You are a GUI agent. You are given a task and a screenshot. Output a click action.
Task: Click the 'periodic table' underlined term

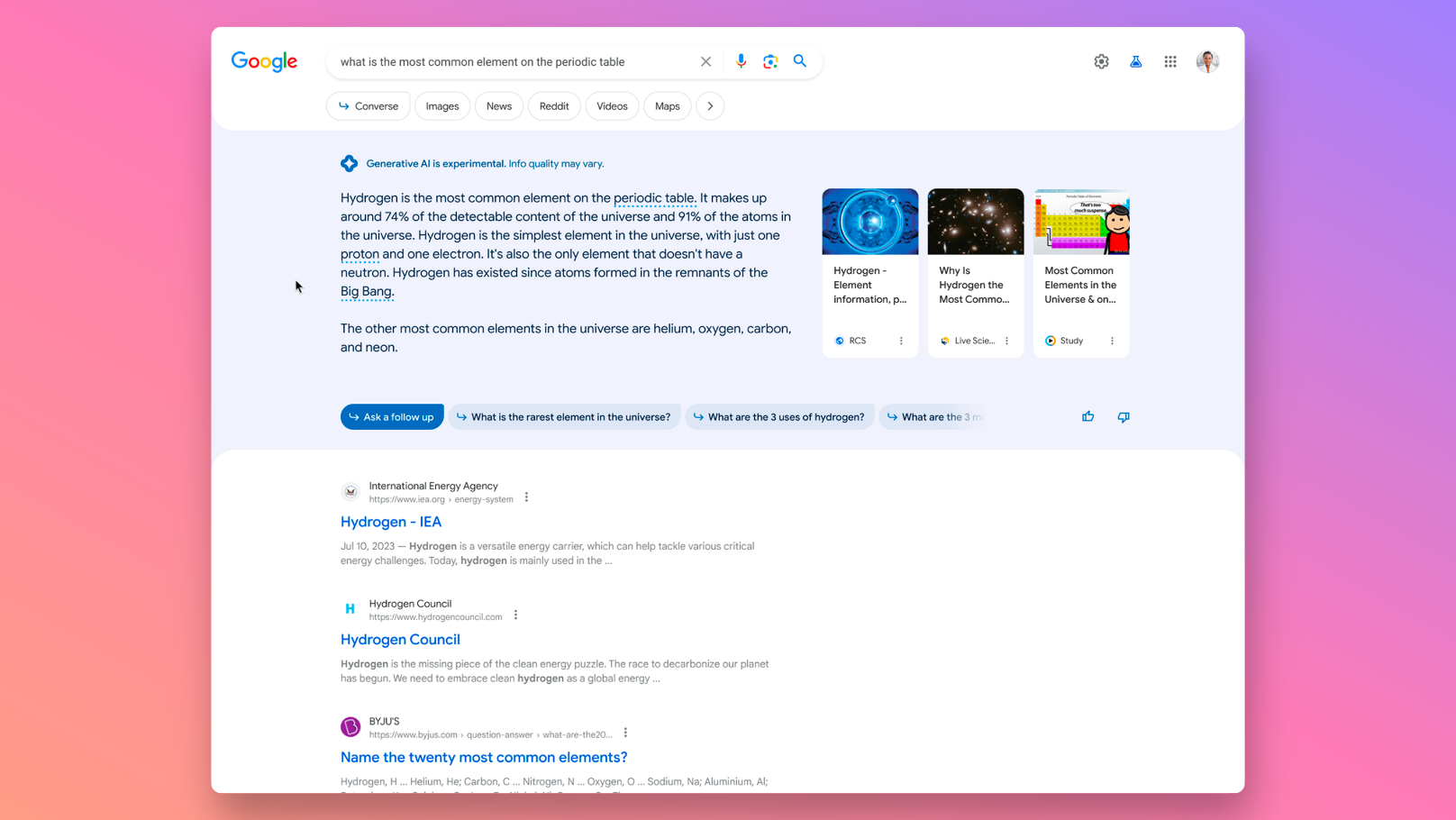[x=654, y=198]
